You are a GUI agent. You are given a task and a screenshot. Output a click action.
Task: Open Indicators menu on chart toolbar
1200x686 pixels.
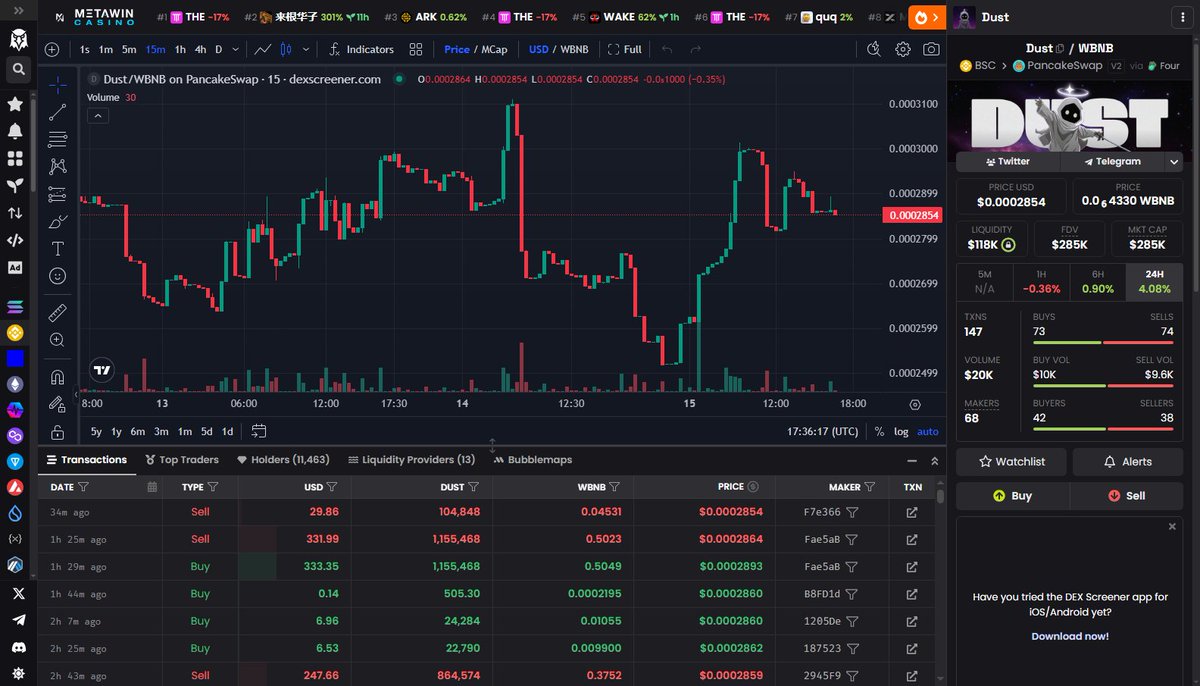360,49
